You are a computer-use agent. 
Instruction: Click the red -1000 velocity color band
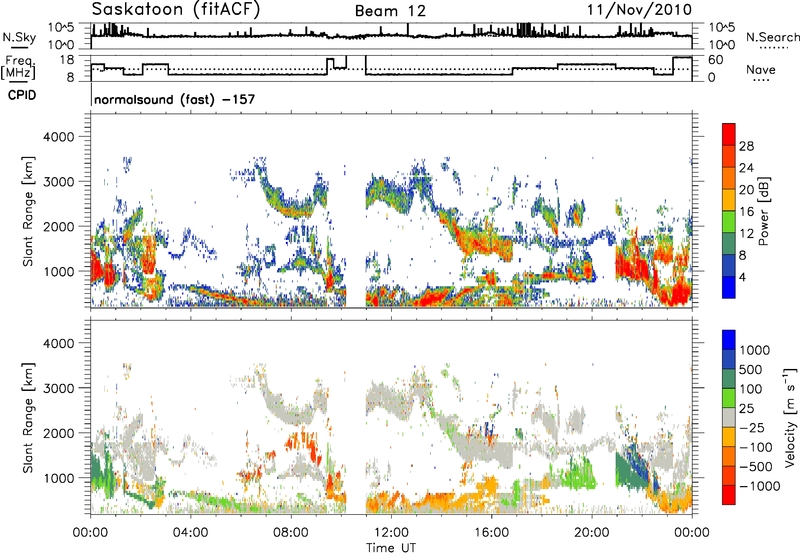tap(729, 495)
